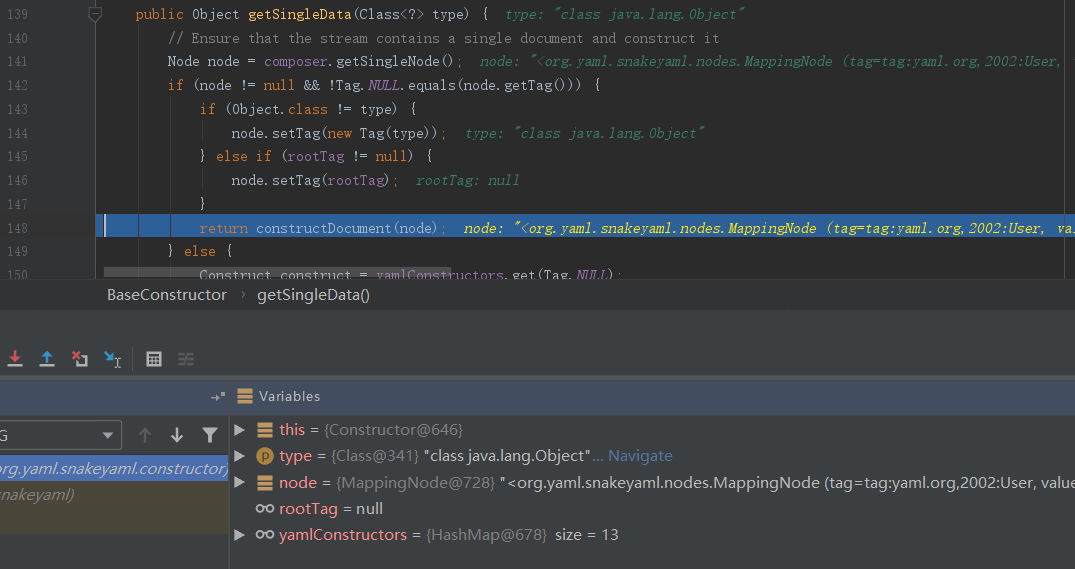The width and height of the screenshot is (1075, 569).
Task: Click the Force Step Into red arrow icon
Action: (x=15, y=358)
